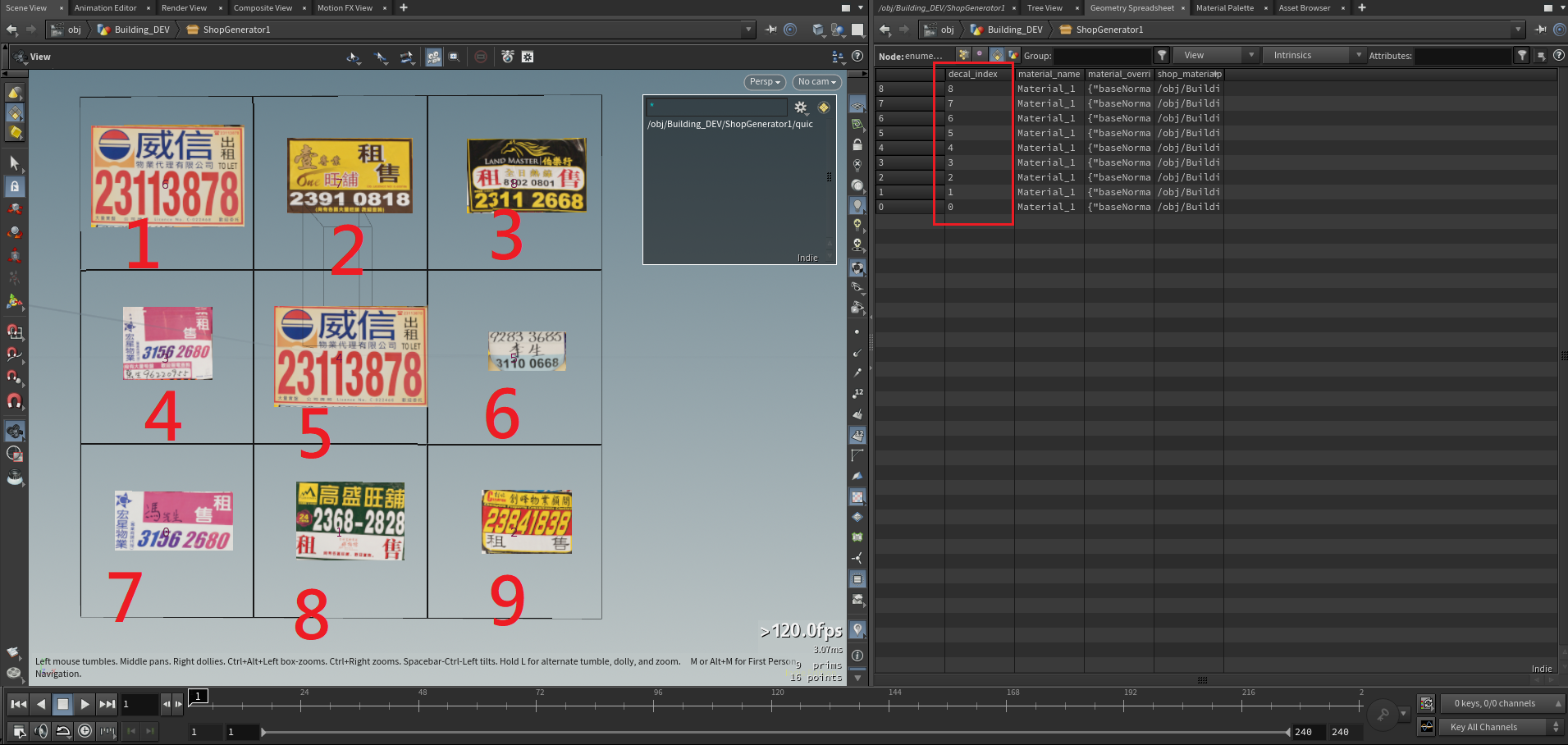
Task: Open the No cam camera dropdown
Action: coord(816,82)
